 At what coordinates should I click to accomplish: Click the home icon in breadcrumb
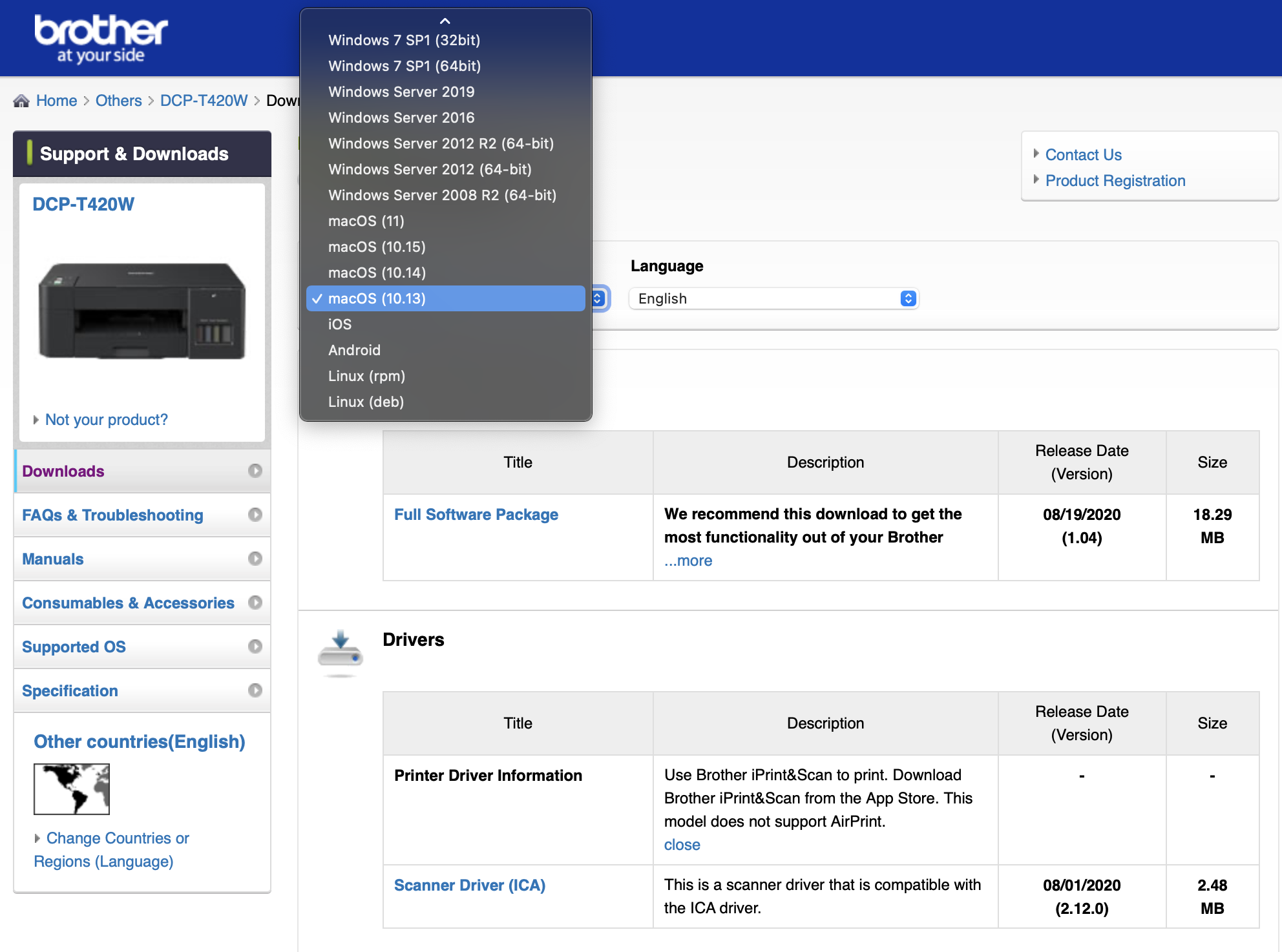point(21,101)
